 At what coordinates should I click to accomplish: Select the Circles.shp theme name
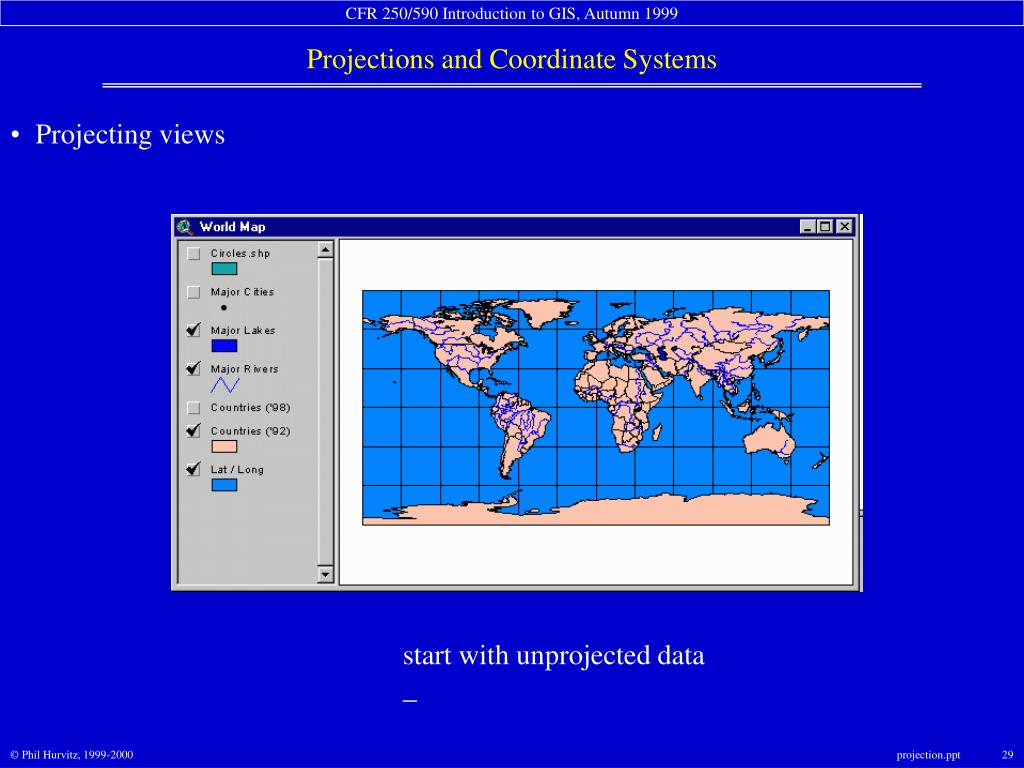coord(240,253)
